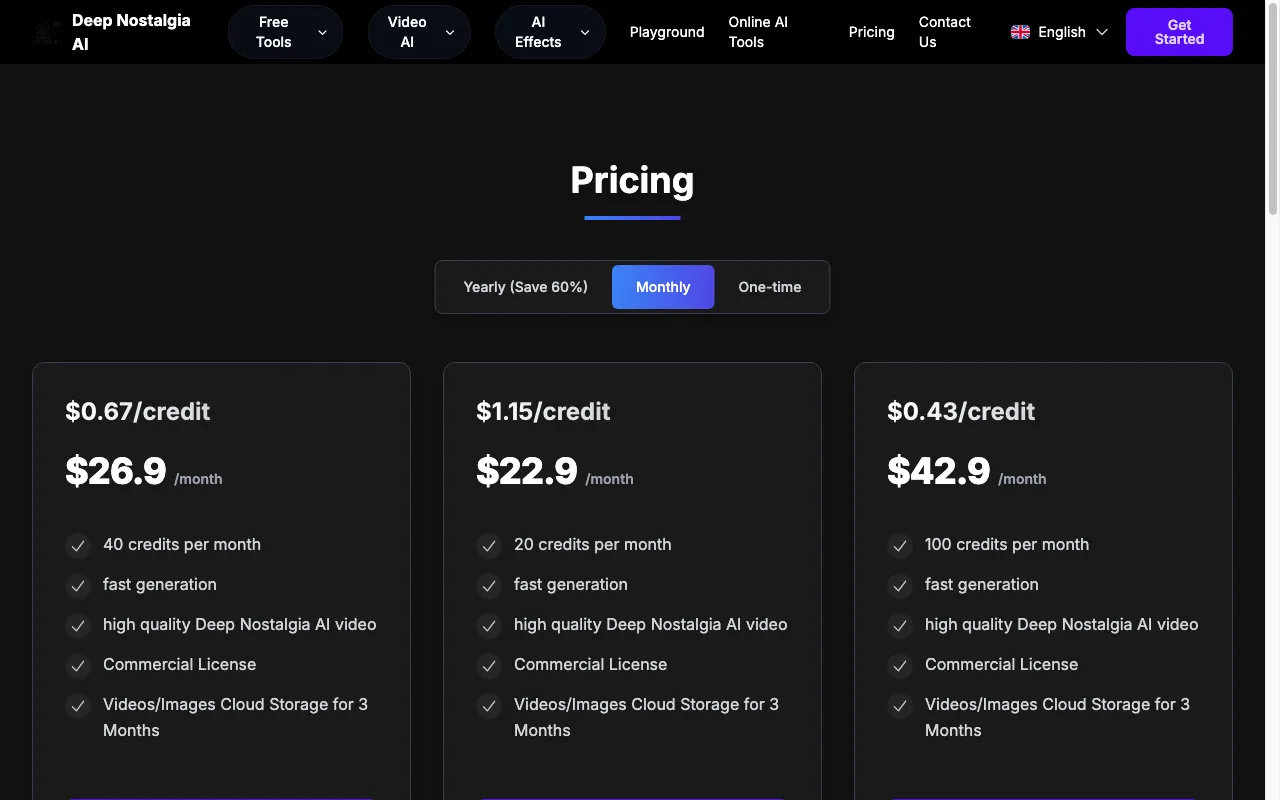This screenshot has width=1280, height=800.
Task: Click the Get Started button
Action: pyautogui.click(x=1179, y=32)
